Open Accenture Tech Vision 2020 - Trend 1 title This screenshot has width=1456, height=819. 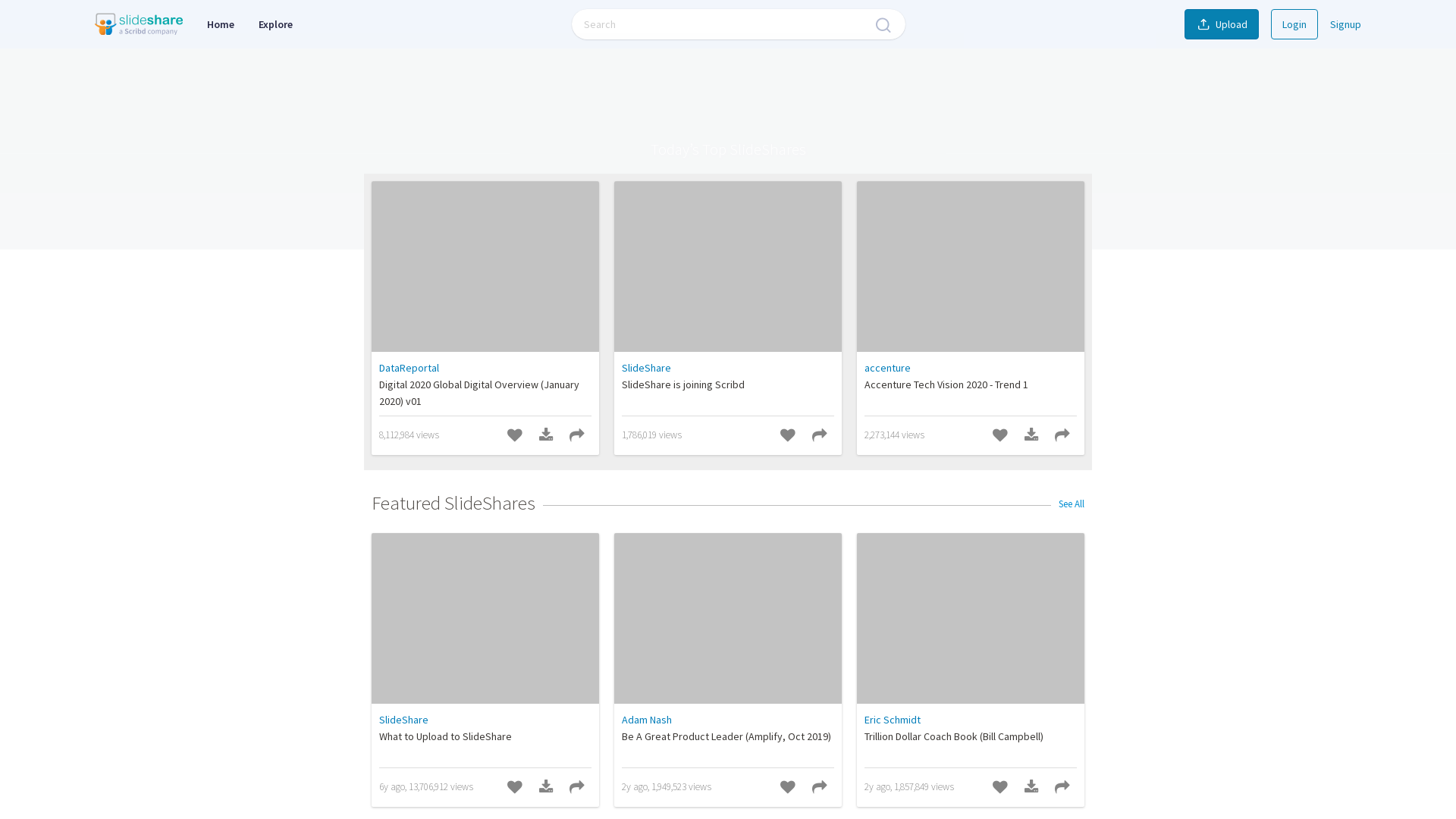tap(946, 384)
